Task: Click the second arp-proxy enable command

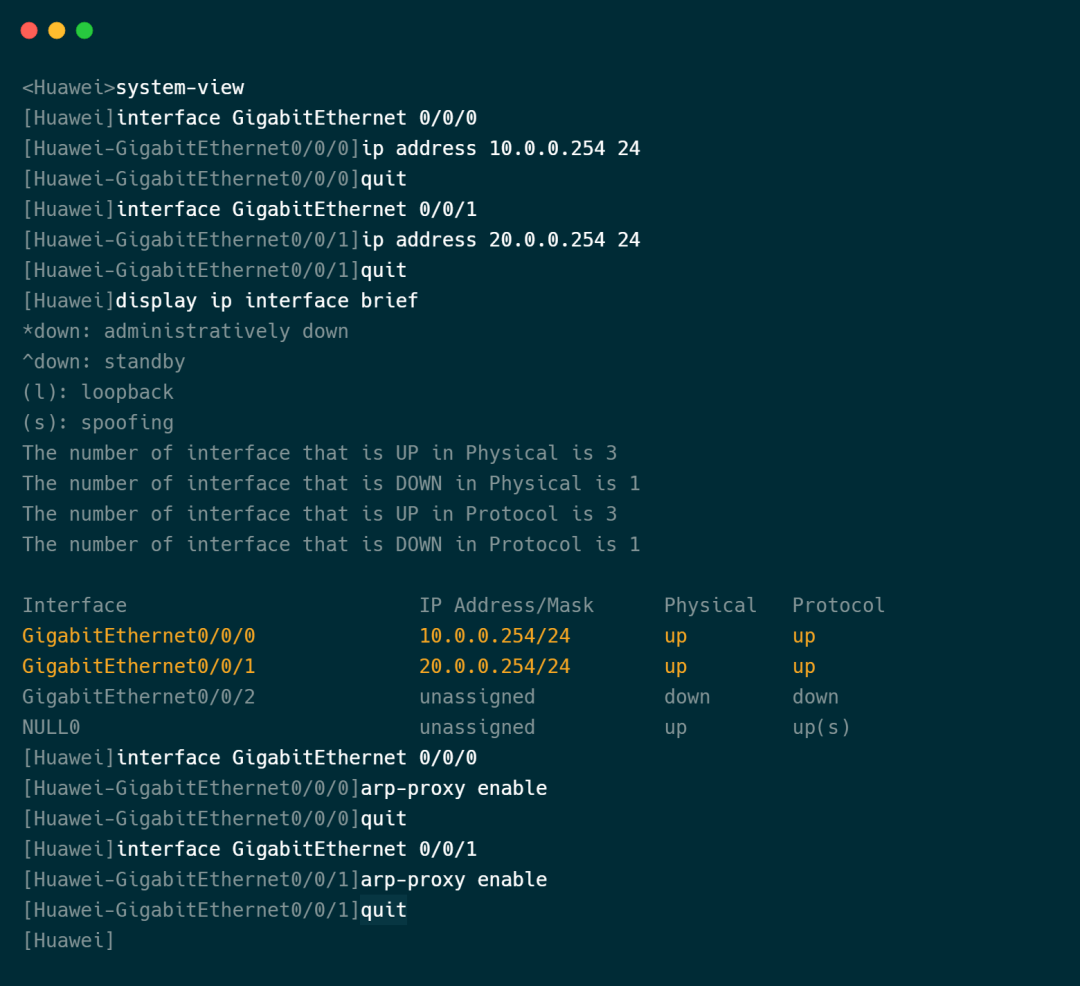Action: (454, 879)
